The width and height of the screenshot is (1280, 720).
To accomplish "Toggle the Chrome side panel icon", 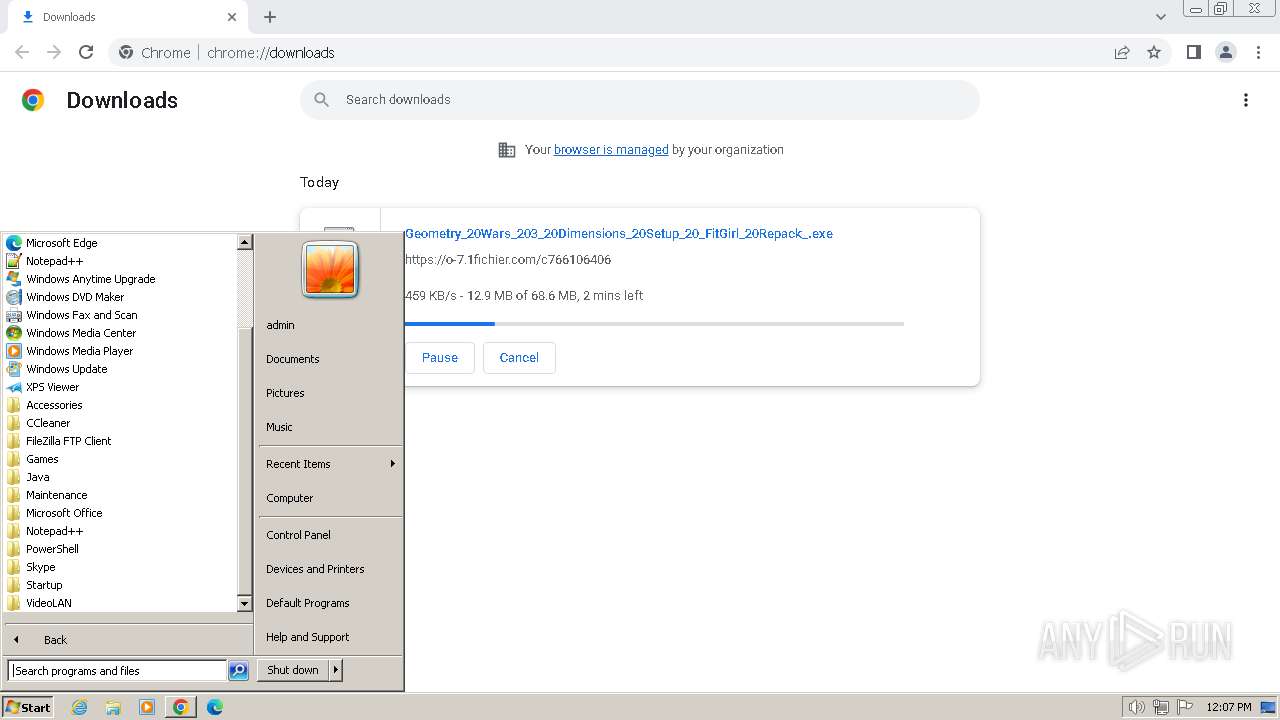I will click(1193, 52).
